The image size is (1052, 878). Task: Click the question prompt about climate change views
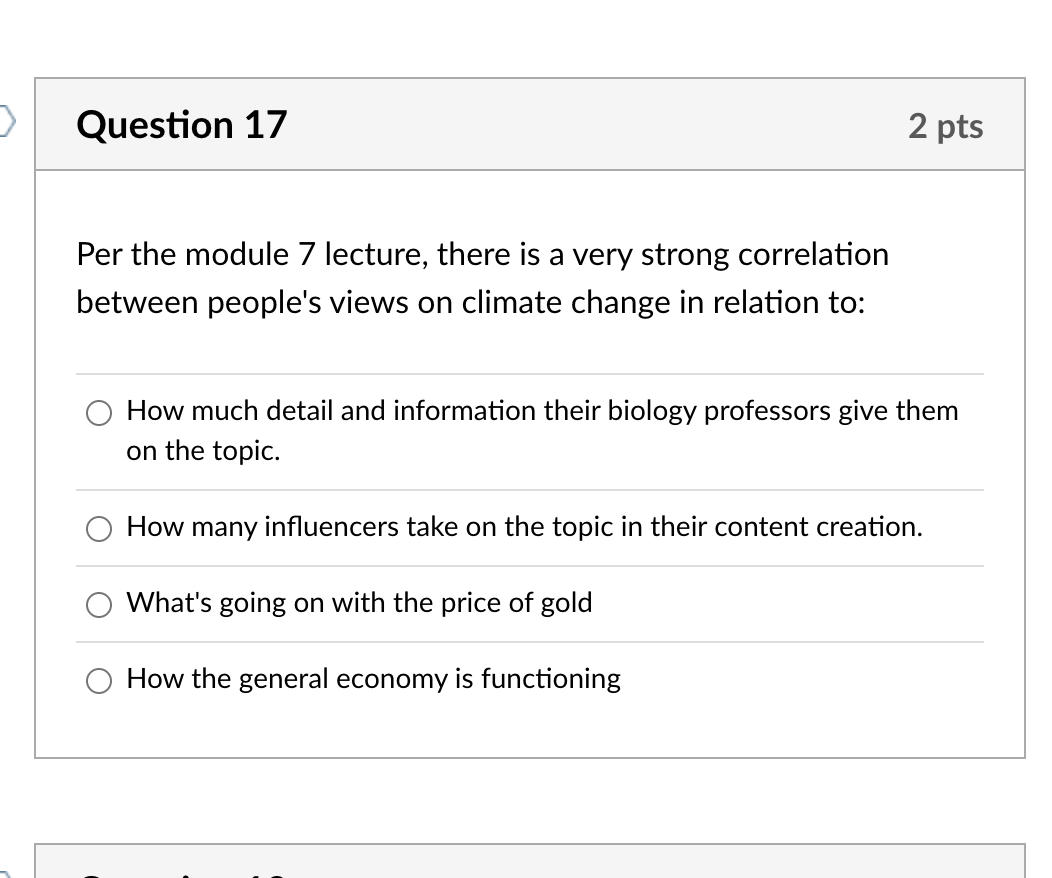pyautogui.click(x=482, y=278)
